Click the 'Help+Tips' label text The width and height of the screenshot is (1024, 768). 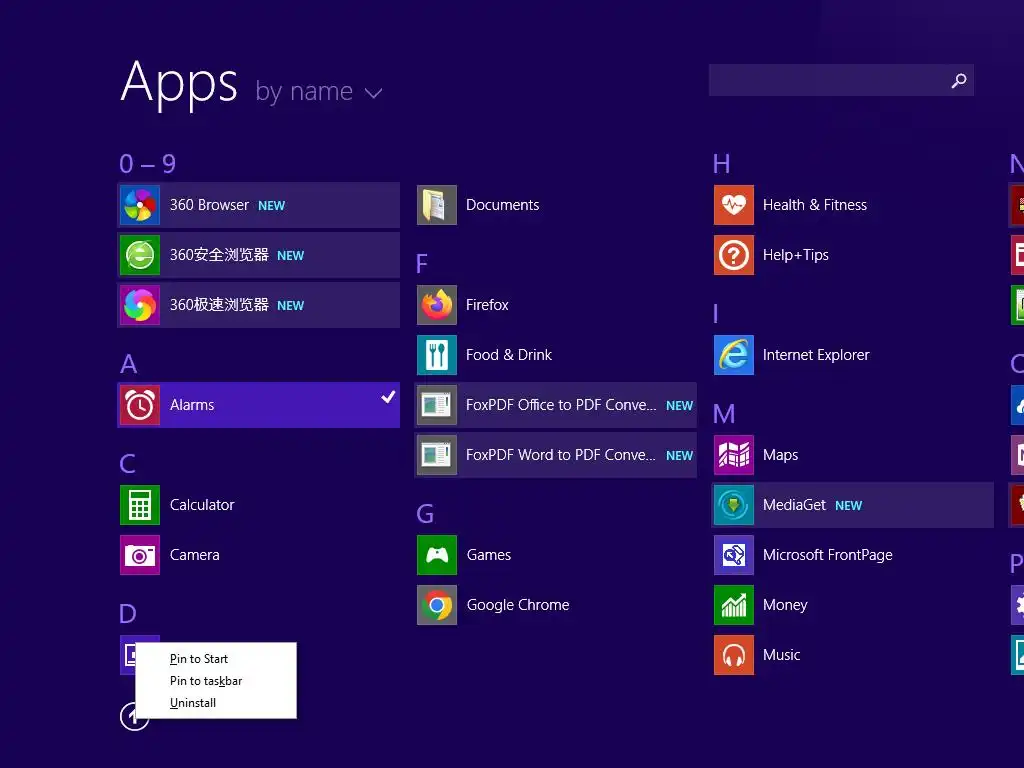pos(795,255)
